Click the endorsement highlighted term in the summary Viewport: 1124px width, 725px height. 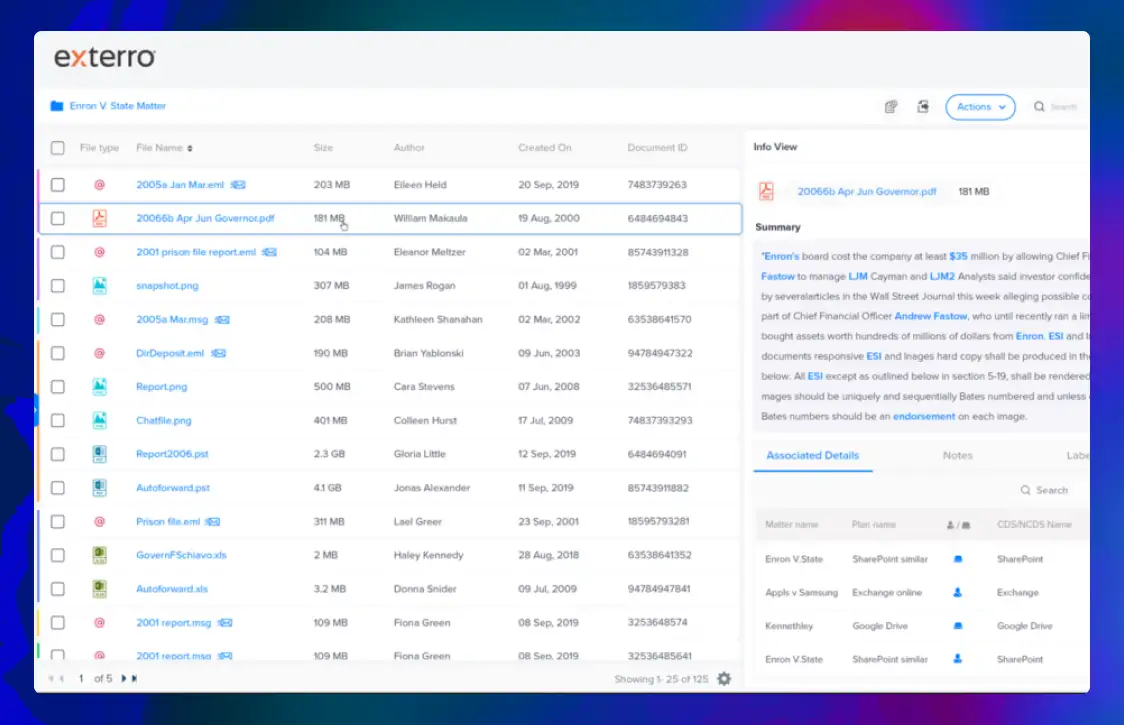pos(923,417)
